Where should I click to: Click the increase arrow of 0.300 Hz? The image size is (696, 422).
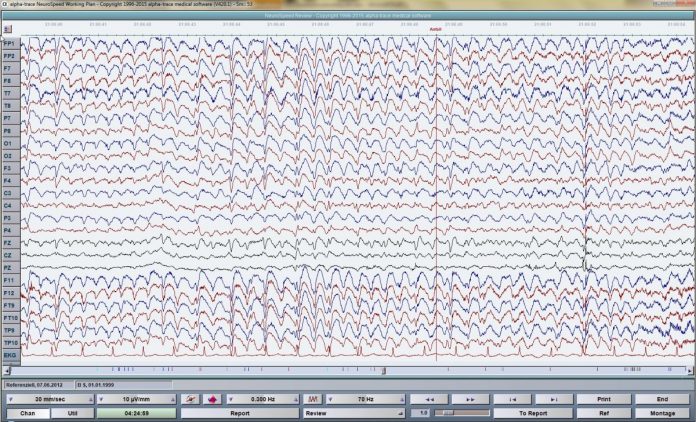click(x=296, y=399)
